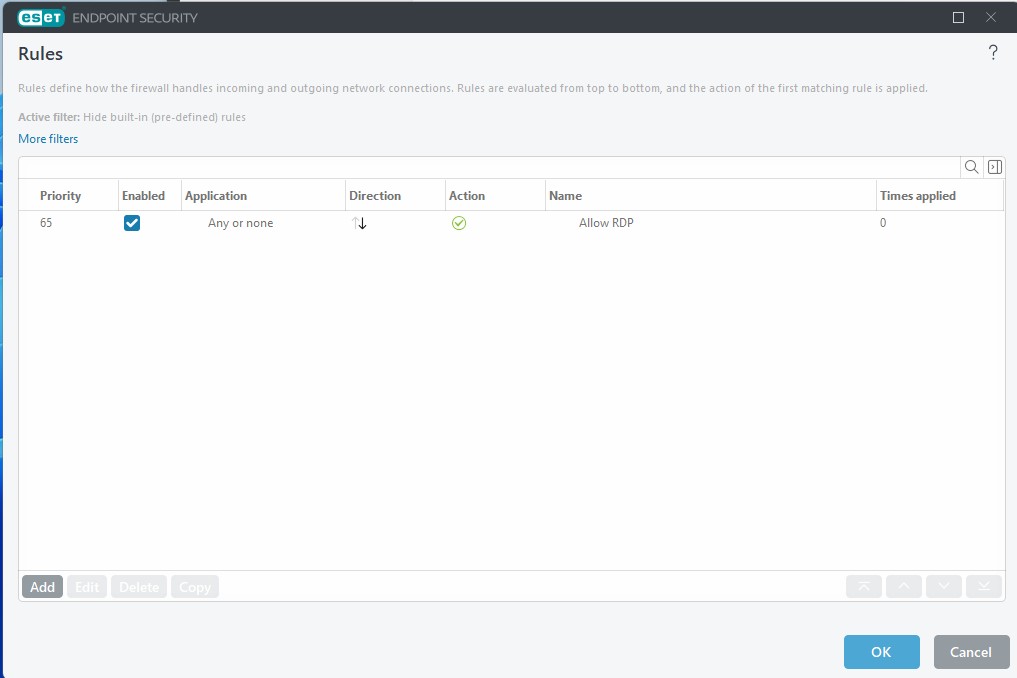The height and width of the screenshot is (678, 1017).
Task: Click the direction arrows icon for Allow RDP
Action: pos(360,223)
